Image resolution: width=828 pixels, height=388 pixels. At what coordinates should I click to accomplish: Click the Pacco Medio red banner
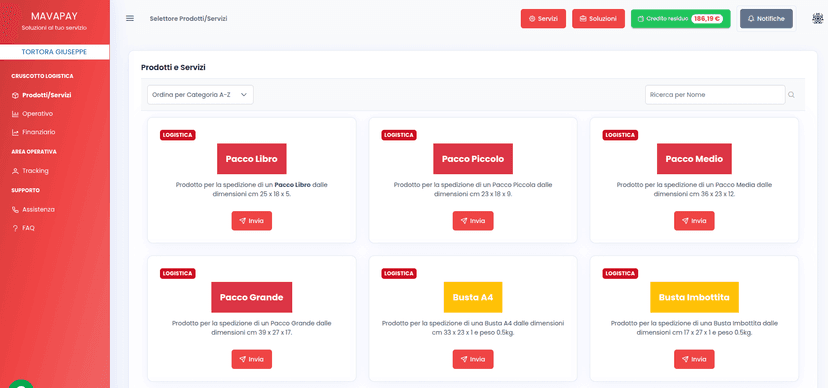click(694, 159)
